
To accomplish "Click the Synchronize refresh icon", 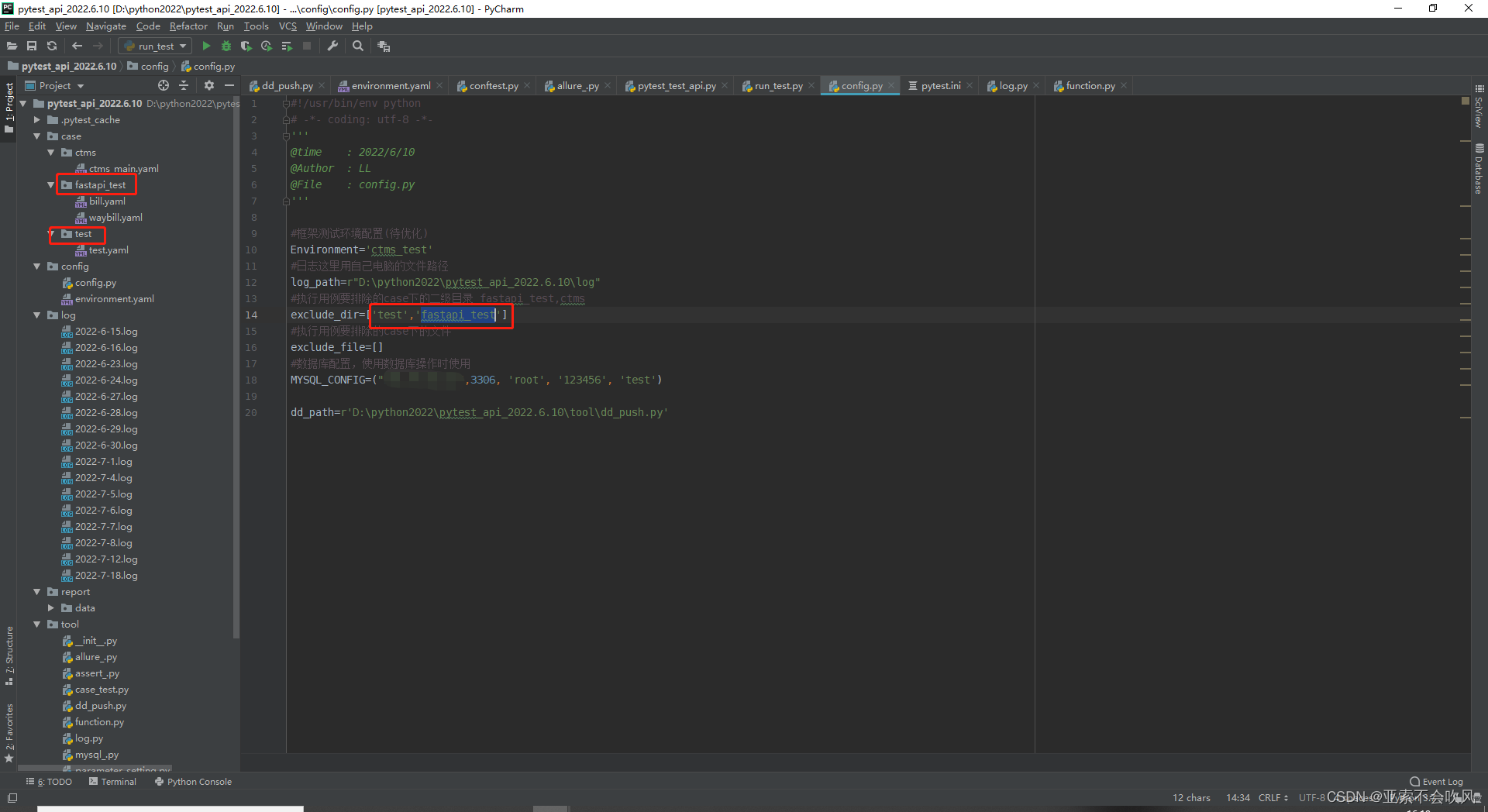I will pyautogui.click(x=52, y=46).
